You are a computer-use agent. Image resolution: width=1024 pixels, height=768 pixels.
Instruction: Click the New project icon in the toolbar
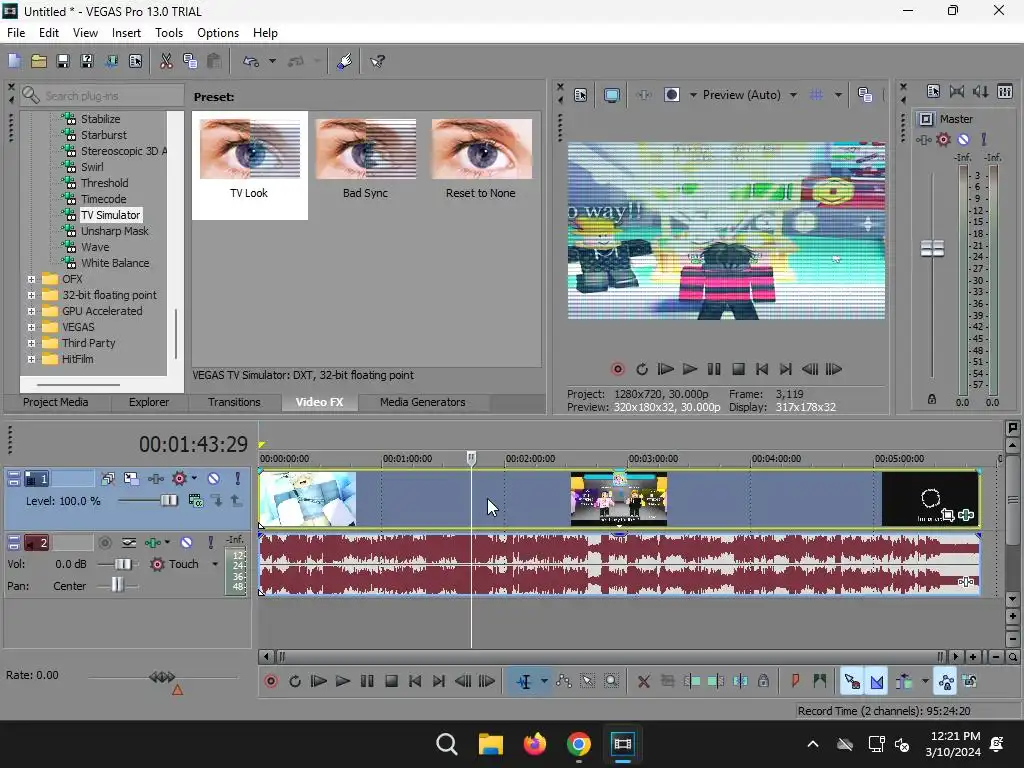point(14,61)
